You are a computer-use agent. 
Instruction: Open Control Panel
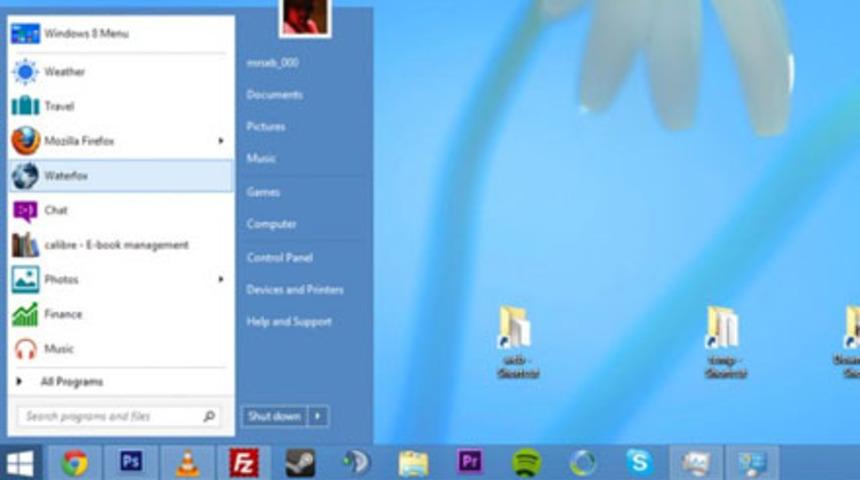click(x=280, y=257)
